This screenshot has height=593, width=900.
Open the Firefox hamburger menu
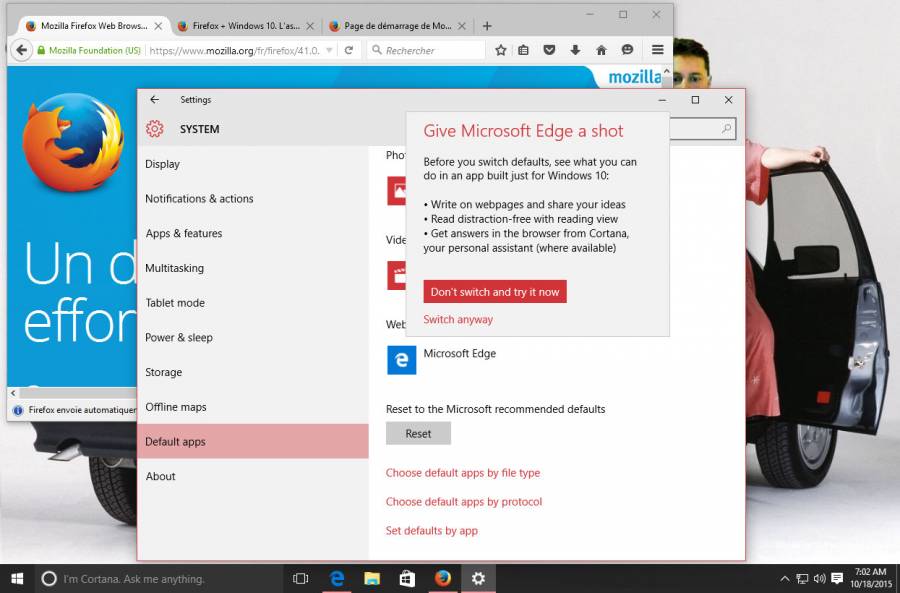[657, 50]
